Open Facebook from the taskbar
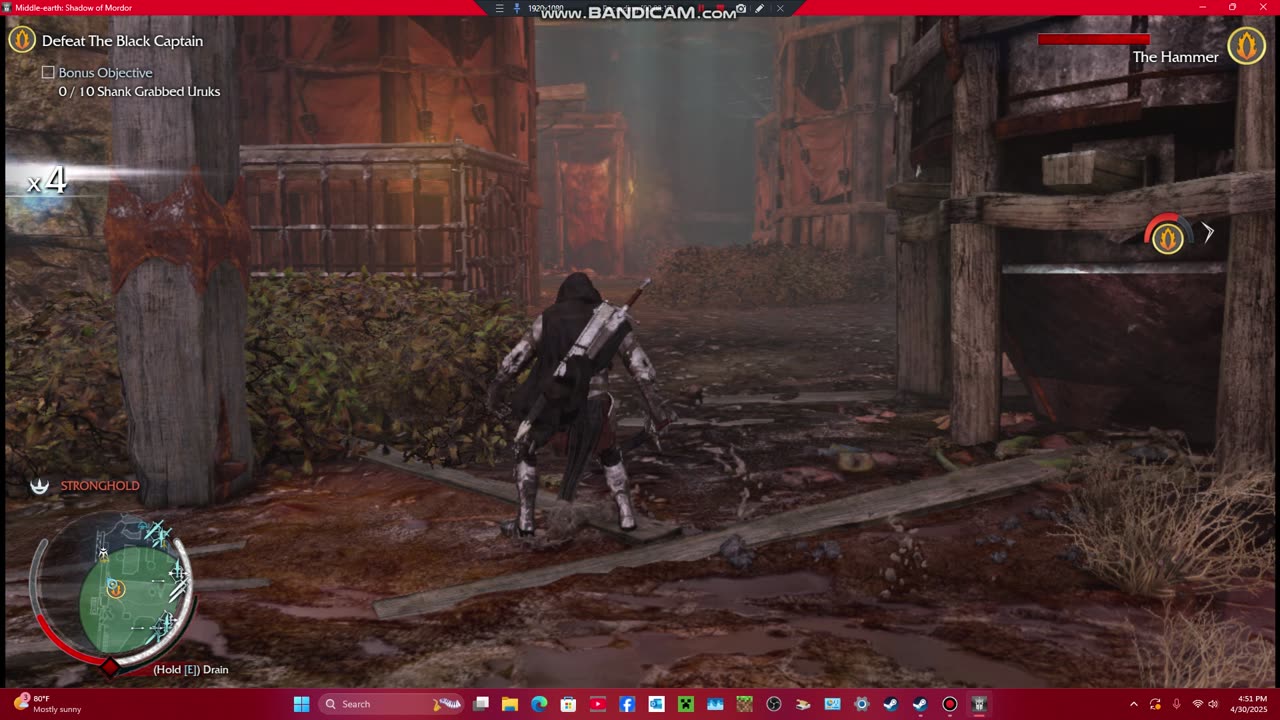Screen dimensions: 1280x720 click(627, 704)
